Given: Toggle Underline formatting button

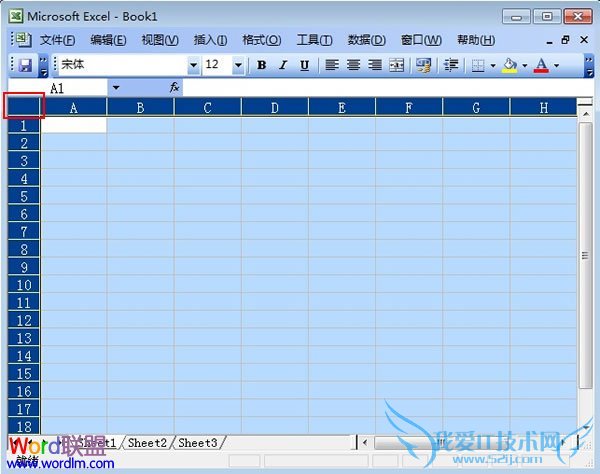Looking at the screenshot, I should point(304,65).
